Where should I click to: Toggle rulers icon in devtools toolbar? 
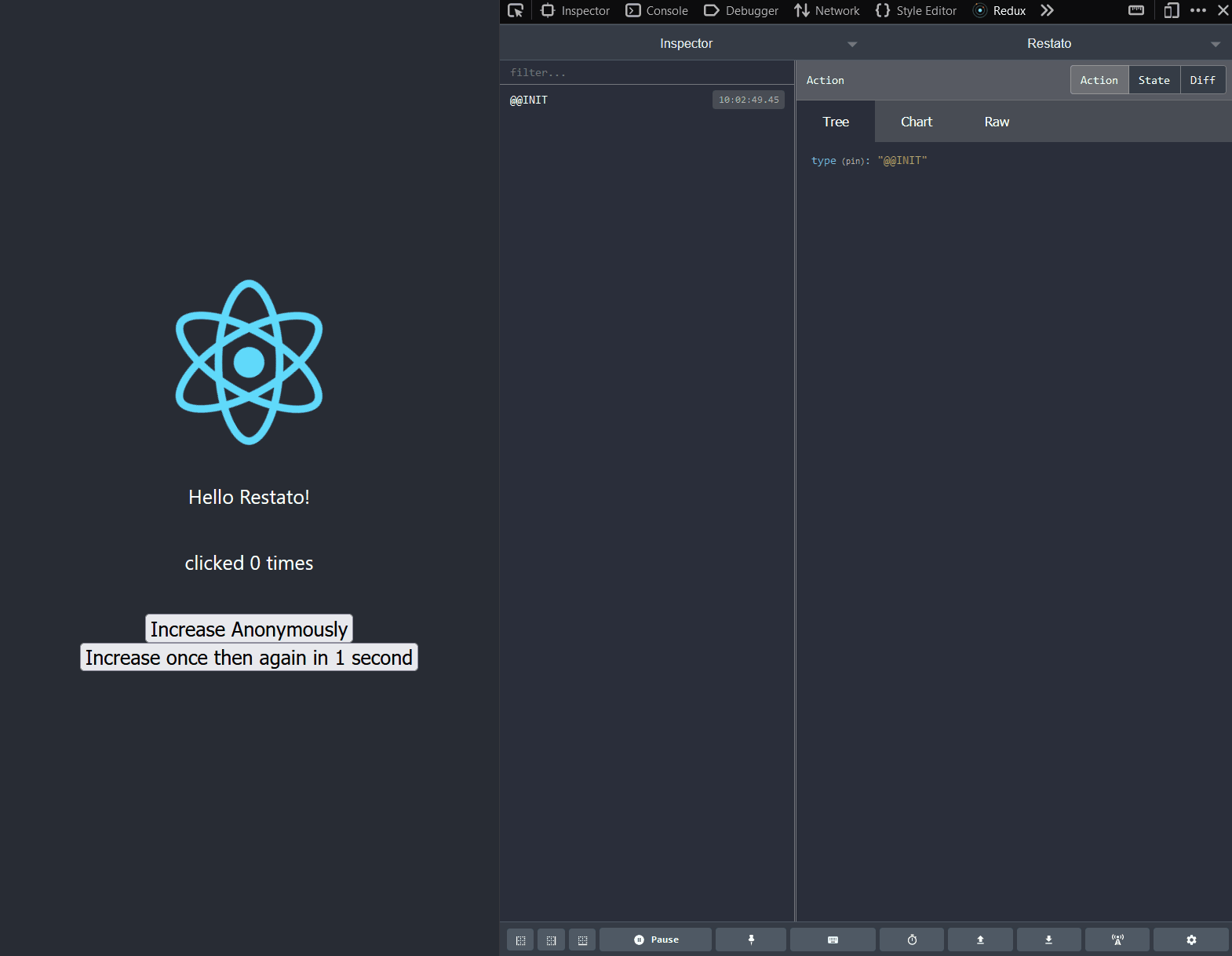tap(1136, 10)
